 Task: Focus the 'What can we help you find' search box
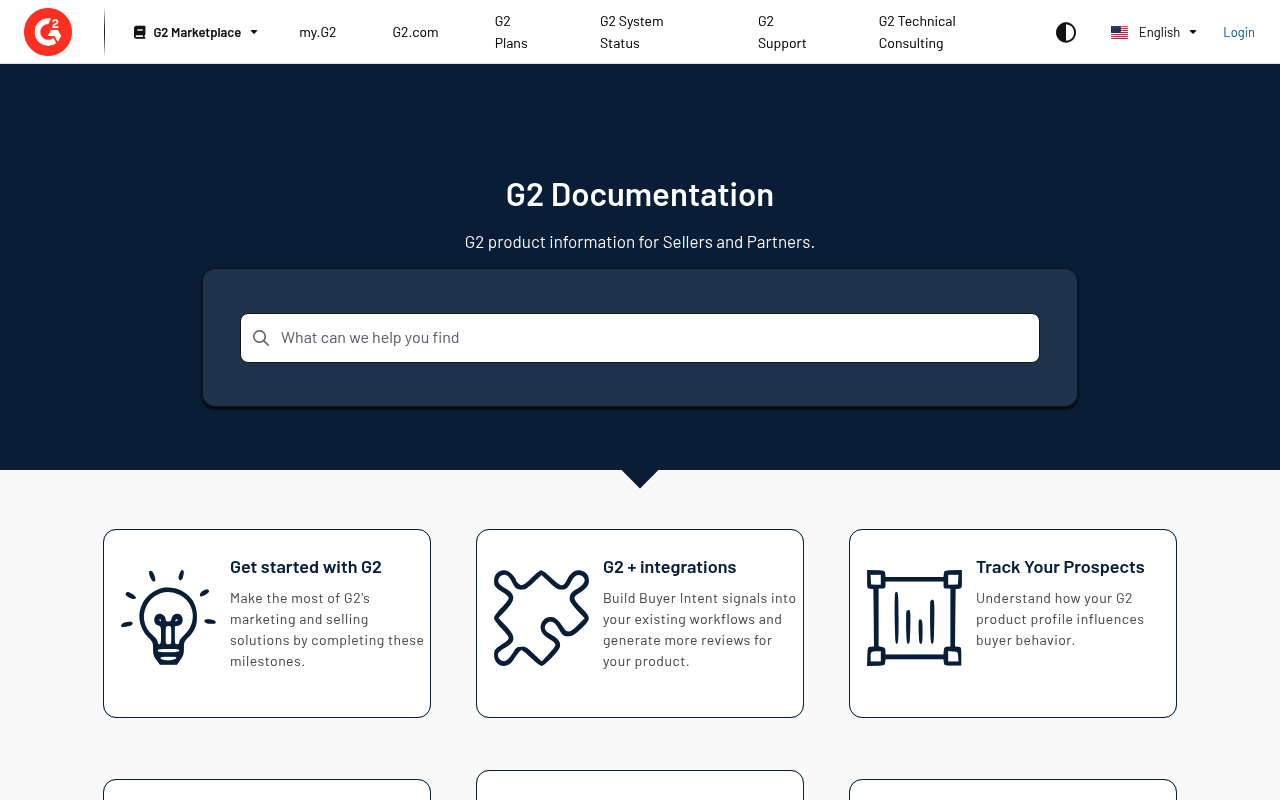pyautogui.click(x=640, y=338)
